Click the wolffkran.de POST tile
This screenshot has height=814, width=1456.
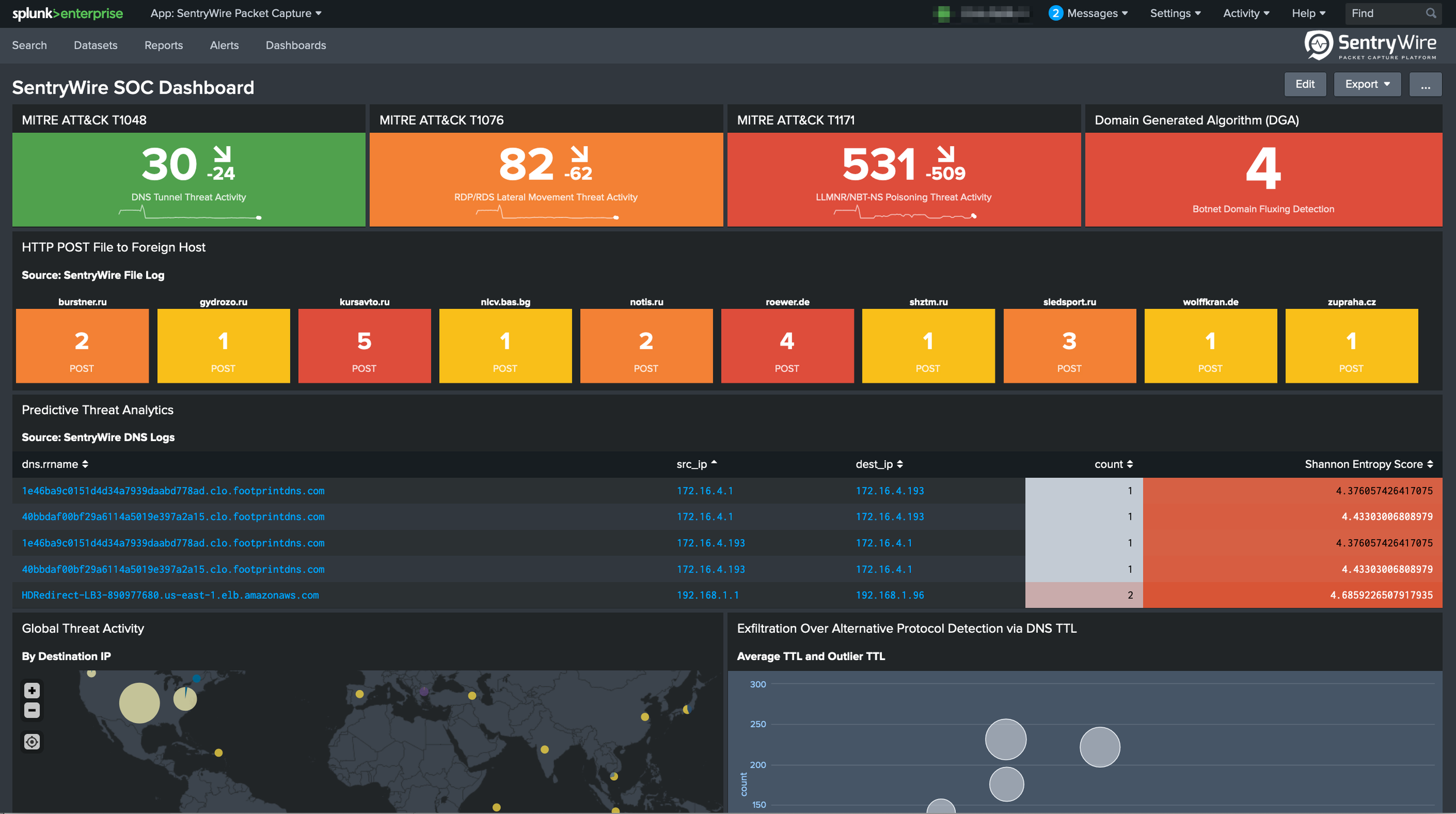pyautogui.click(x=1211, y=346)
